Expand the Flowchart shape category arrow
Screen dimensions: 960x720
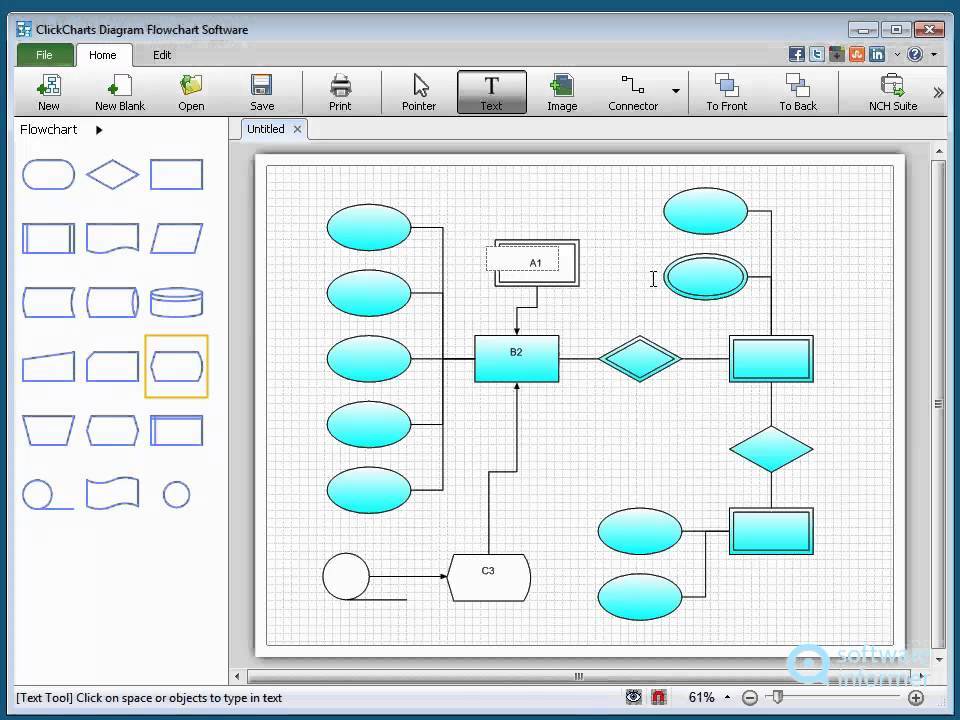[x=99, y=130]
